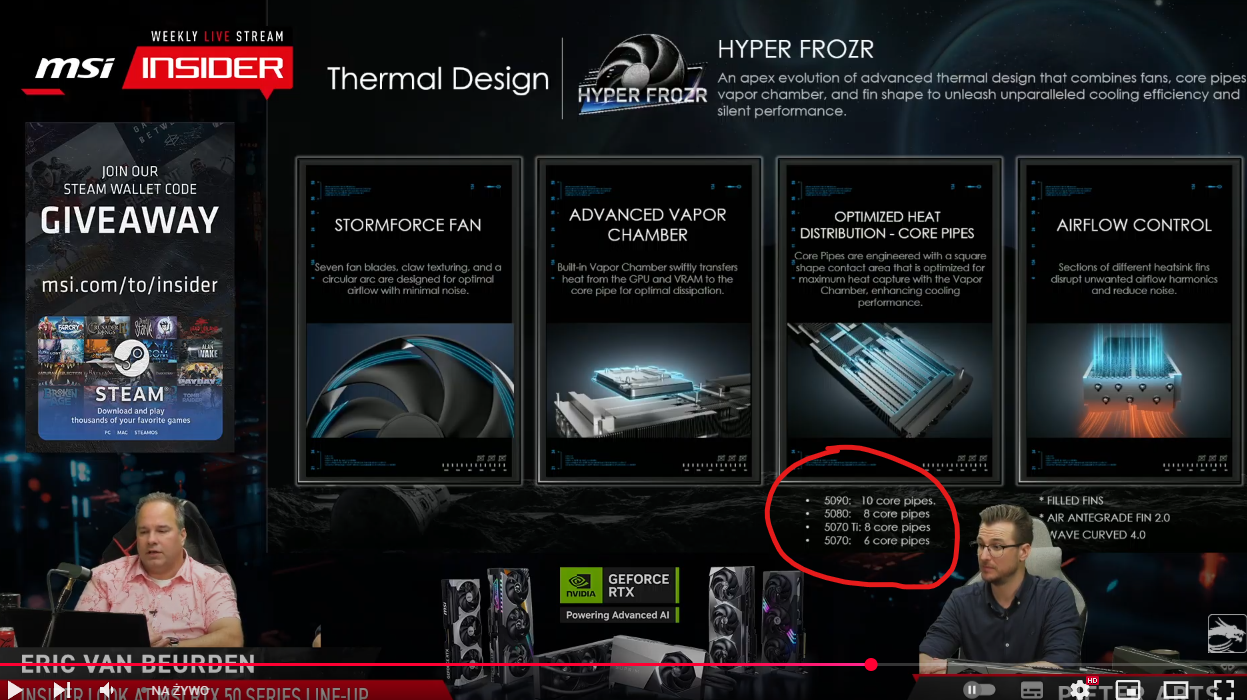Turn on subtitles with the captions icon
Image resolution: width=1247 pixels, height=700 pixels.
1031,690
